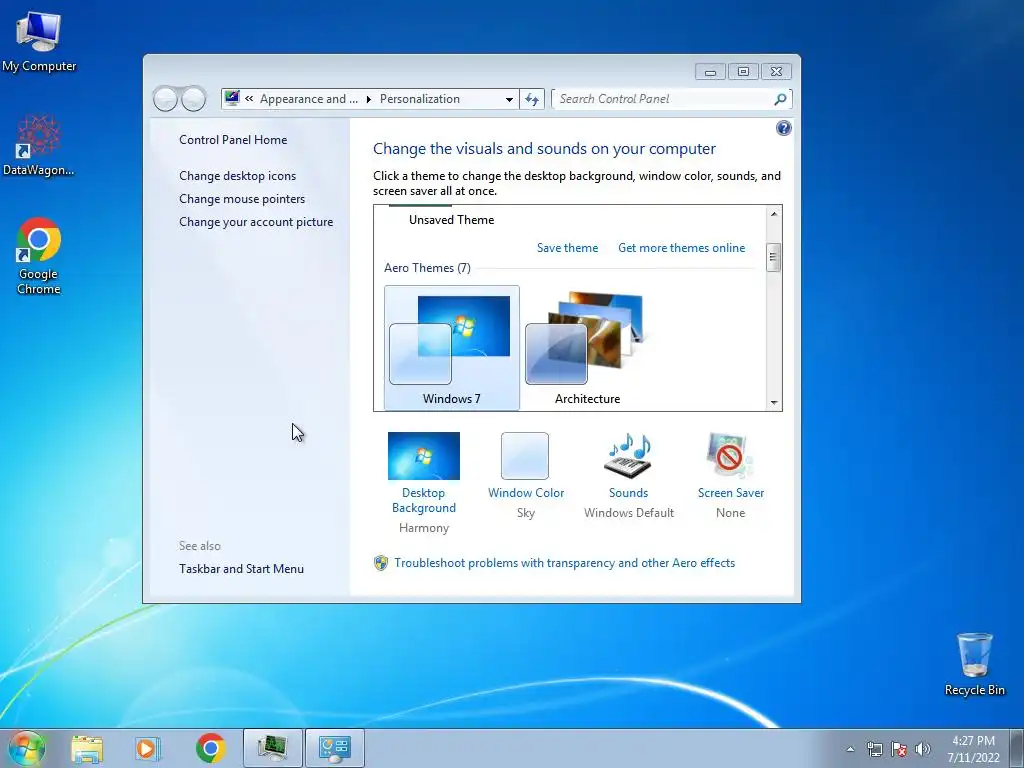Switch to the Control Panel taskbar button
Screen dimensions: 1024x768
335,748
